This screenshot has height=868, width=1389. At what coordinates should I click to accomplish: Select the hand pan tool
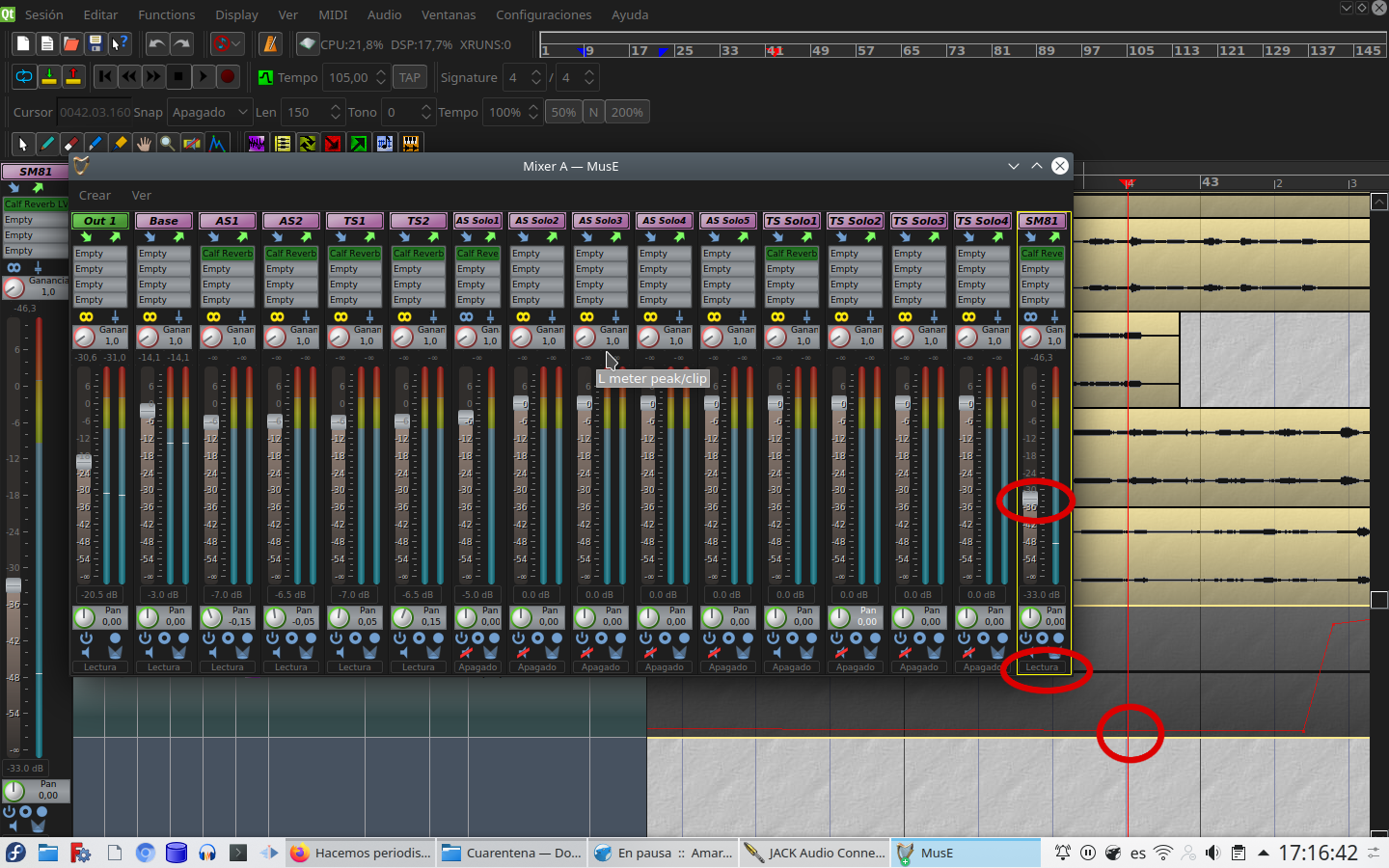coord(143,143)
